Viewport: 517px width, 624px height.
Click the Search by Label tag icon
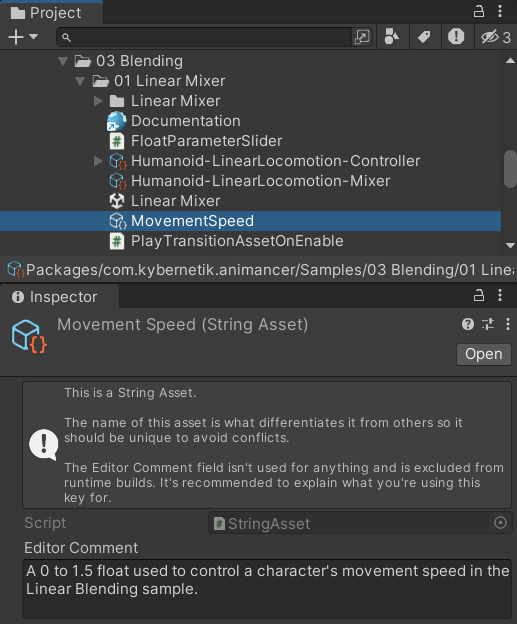coord(424,37)
